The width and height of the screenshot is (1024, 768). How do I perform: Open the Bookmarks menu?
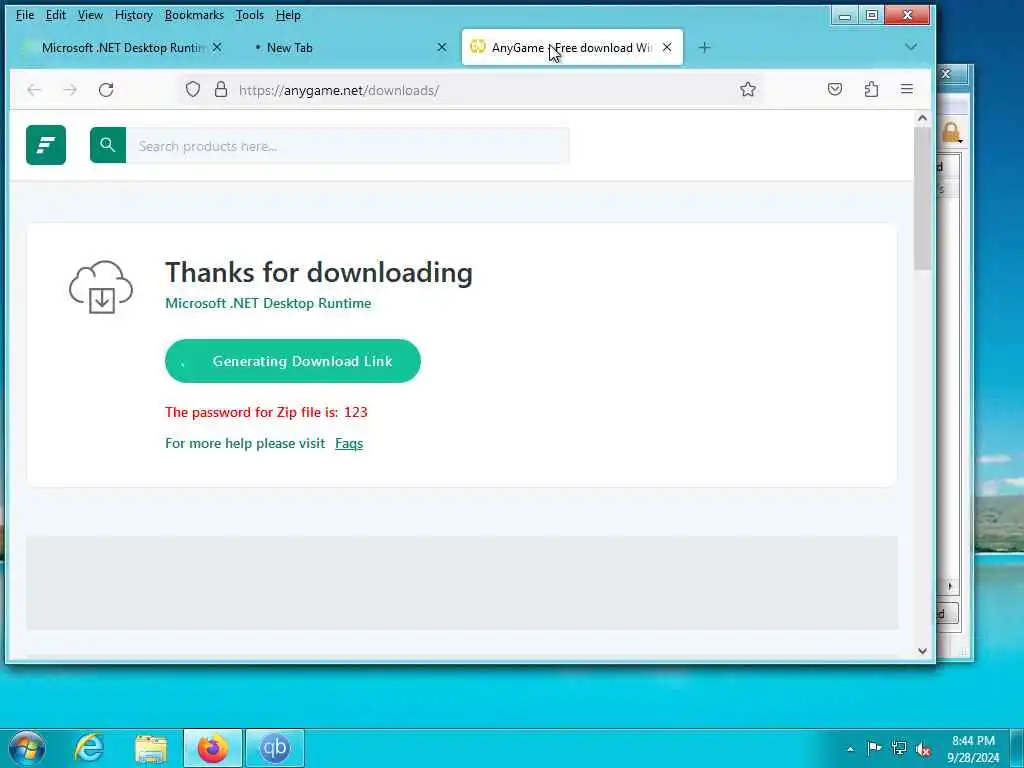(194, 15)
